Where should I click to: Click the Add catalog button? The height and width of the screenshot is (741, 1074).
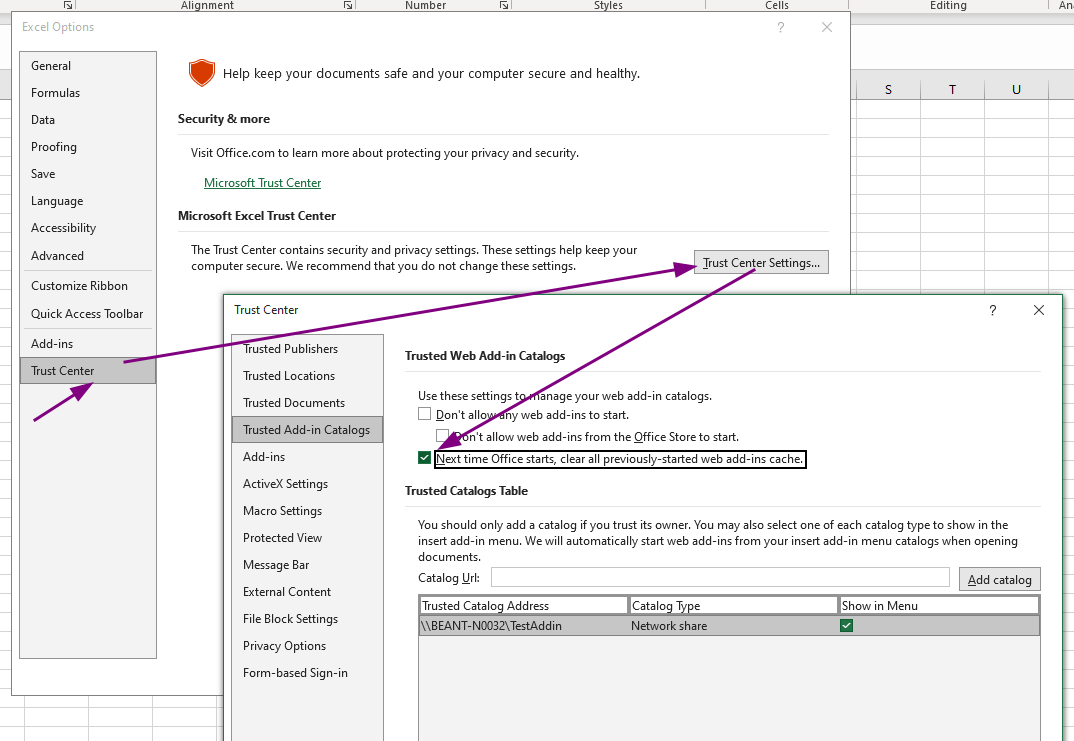tap(999, 580)
